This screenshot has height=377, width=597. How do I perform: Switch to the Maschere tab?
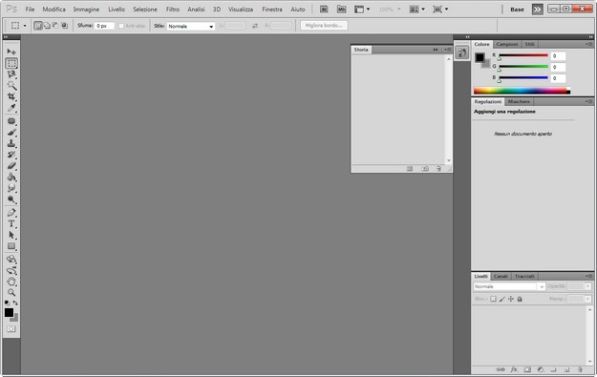tap(519, 102)
